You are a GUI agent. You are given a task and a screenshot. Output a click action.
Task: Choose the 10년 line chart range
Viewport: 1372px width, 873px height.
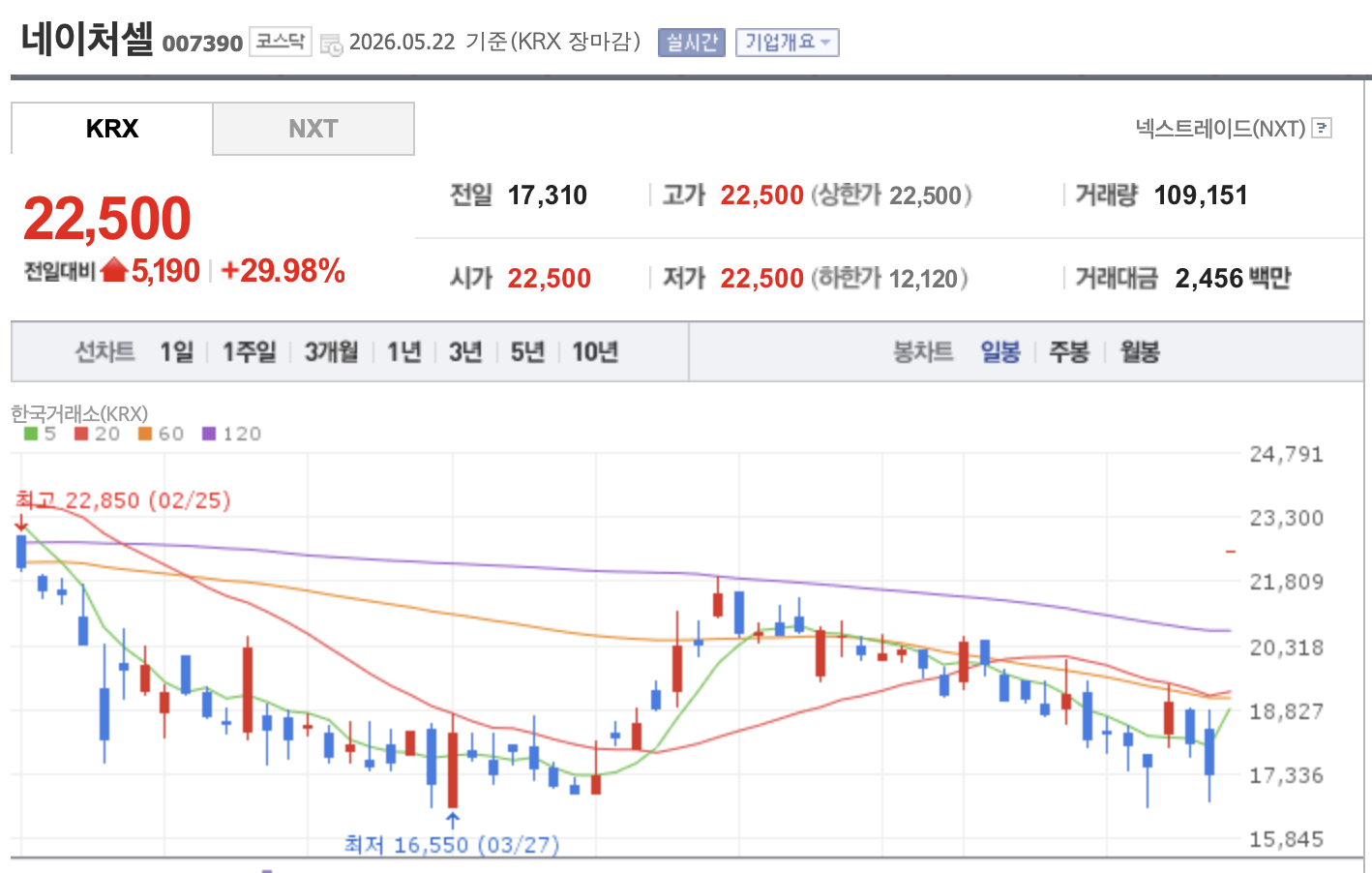[595, 351]
